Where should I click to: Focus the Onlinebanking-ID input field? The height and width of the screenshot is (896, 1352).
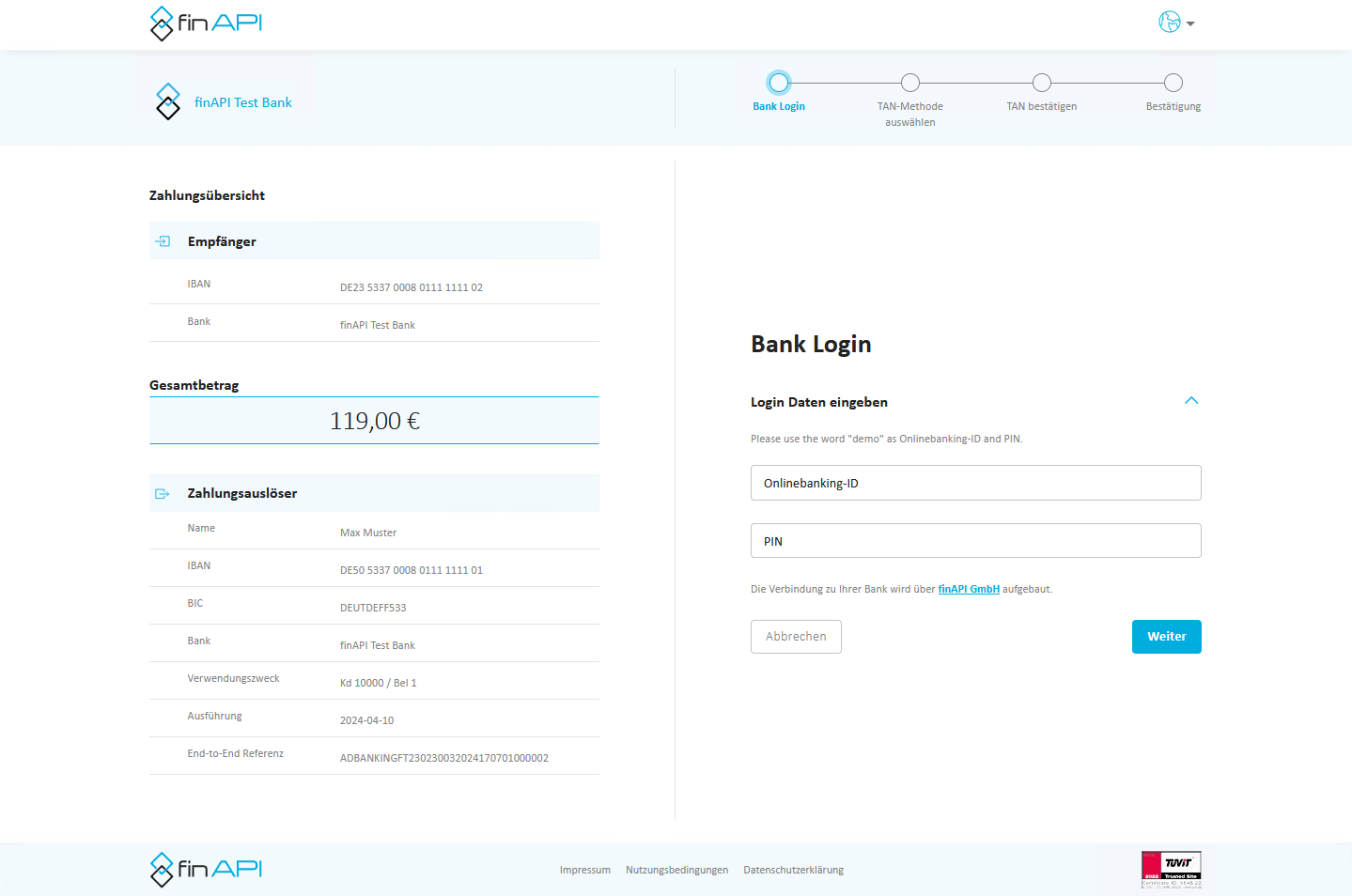tap(976, 483)
